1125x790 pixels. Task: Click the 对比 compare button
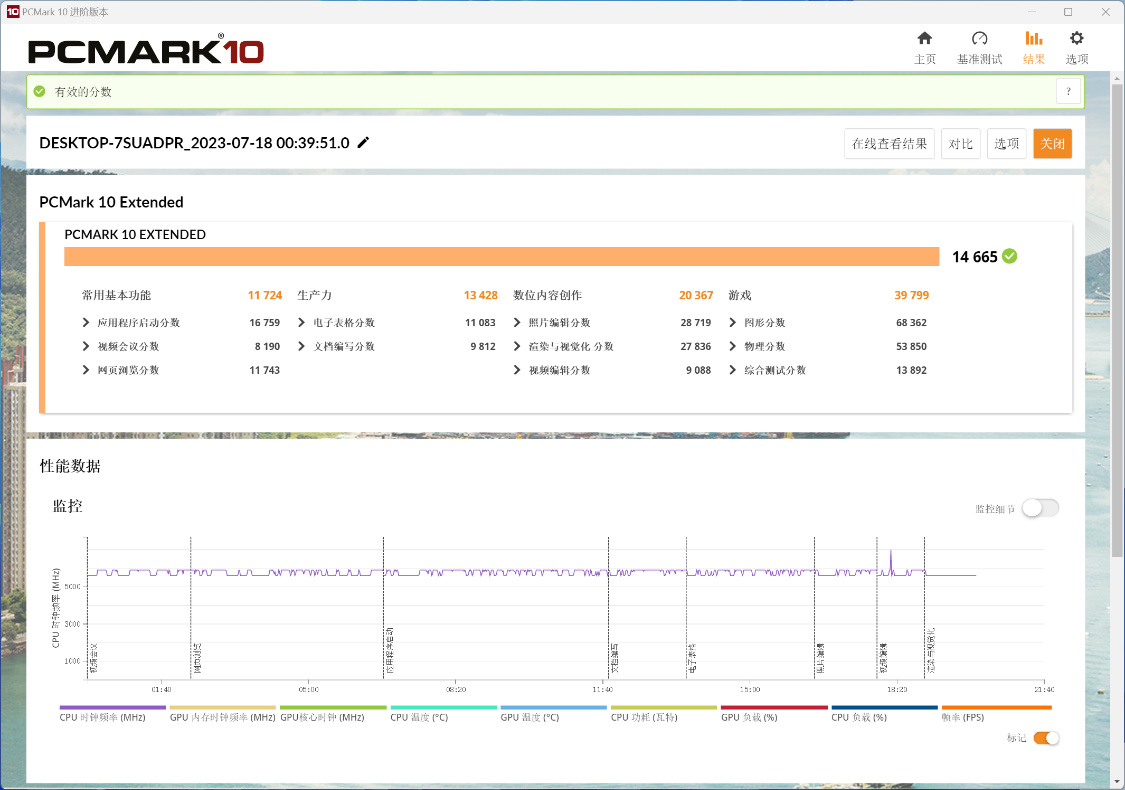click(960, 144)
